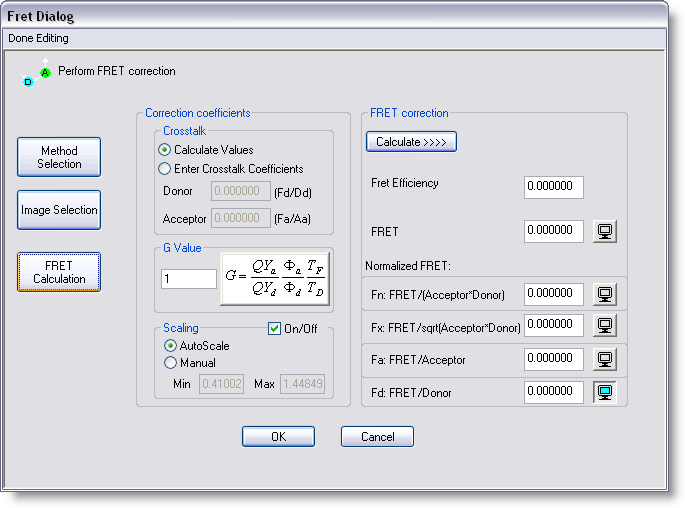Select AutoScale scaling option
This screenshot has width=685, height=508.
point(169,346)
